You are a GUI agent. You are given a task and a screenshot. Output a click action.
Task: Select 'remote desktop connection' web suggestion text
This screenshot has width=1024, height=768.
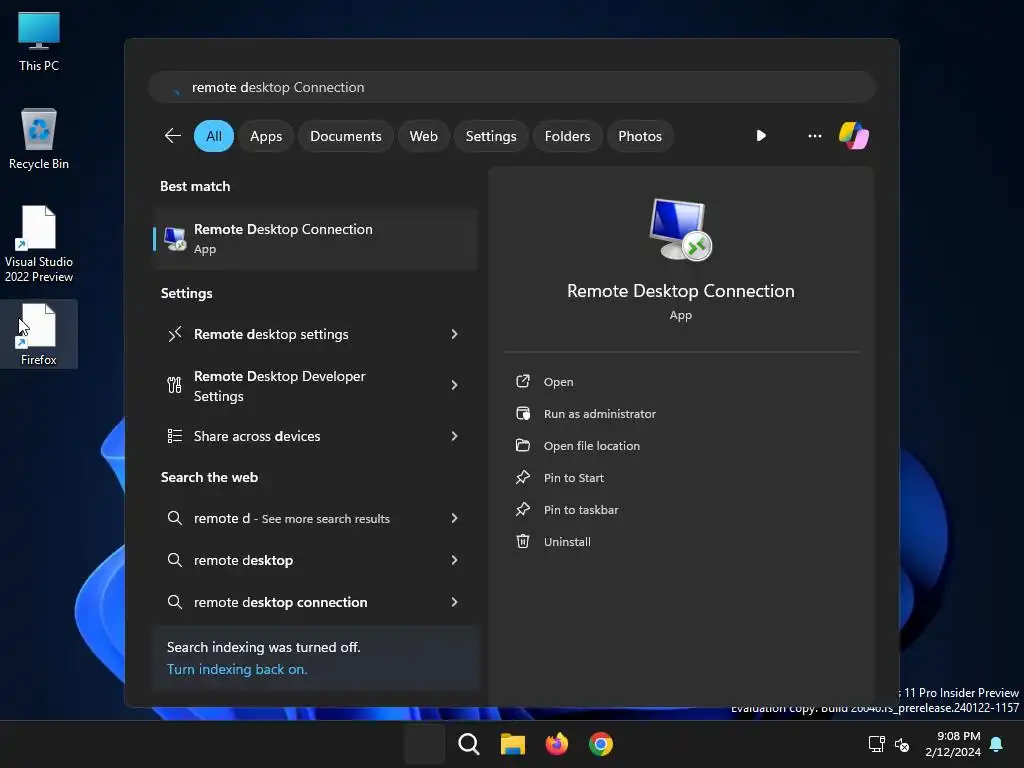pyautogui.click(x=280, y=602)
